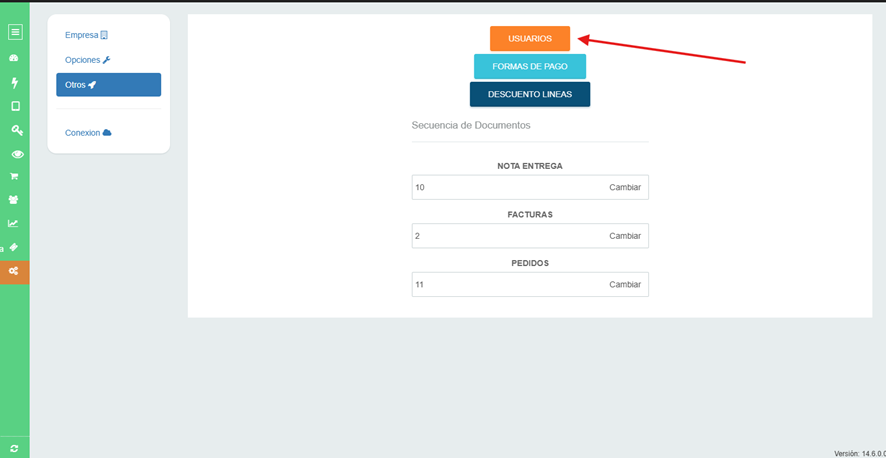The image size is (886, 458).
Task: Click the sync refresh icon at bottom
Action: pyautogui.click(x=14, y=448)
